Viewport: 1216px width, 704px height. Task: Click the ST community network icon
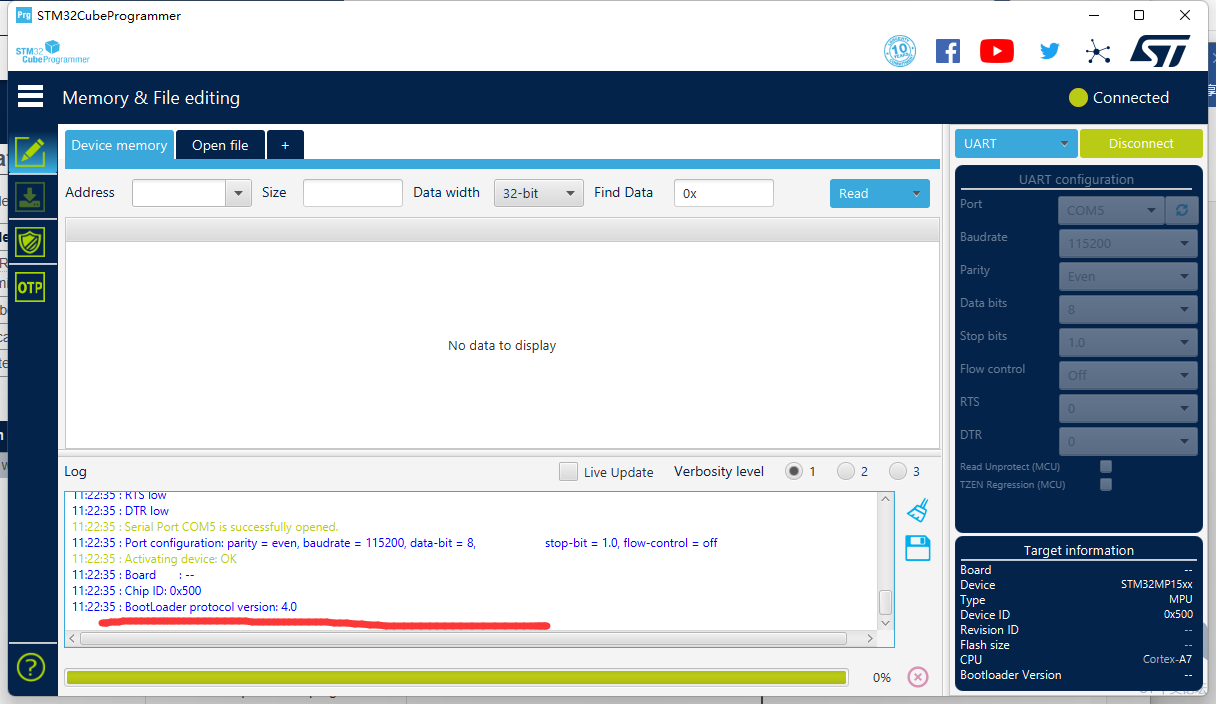click(1098, 52)
